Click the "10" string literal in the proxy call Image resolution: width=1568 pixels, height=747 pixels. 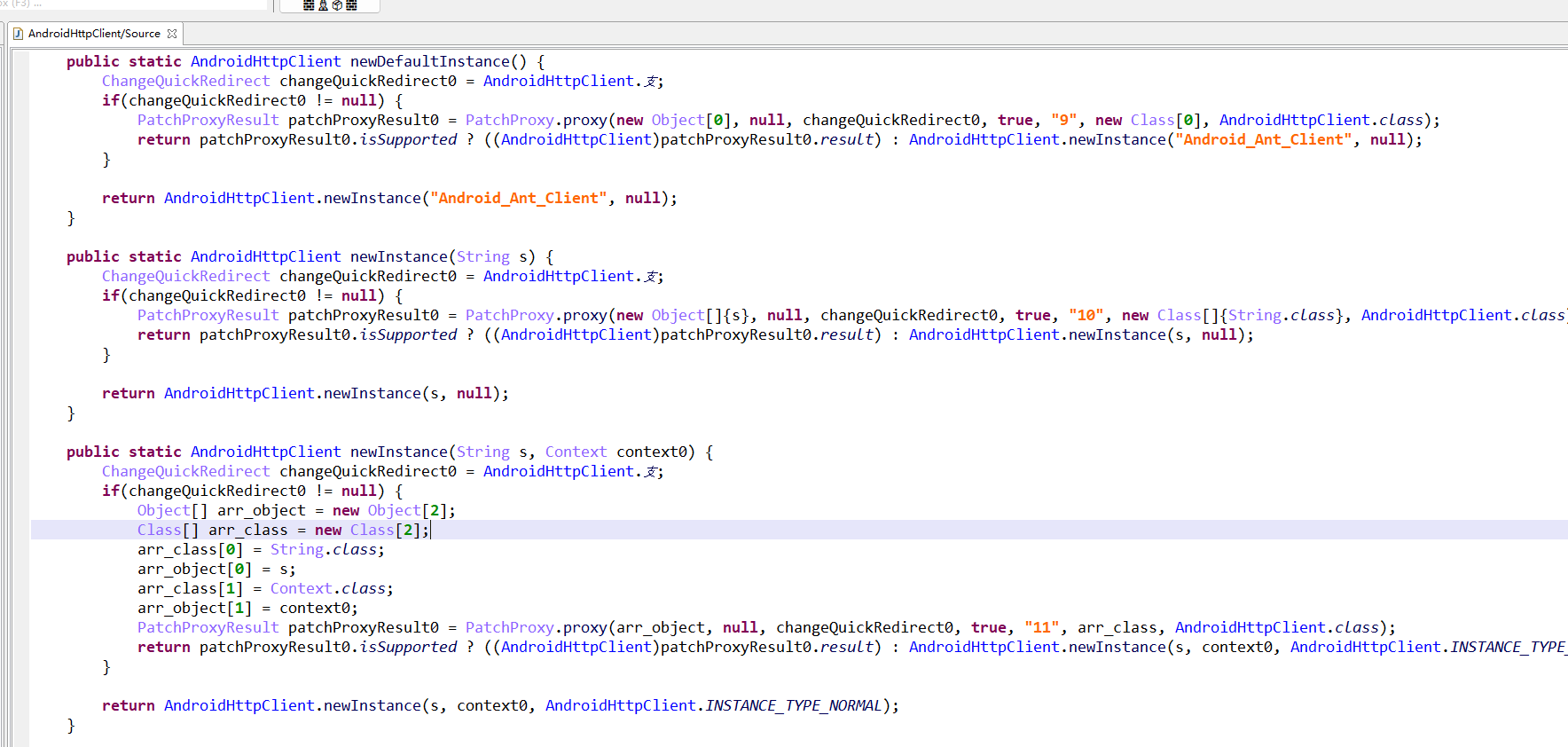point(1086,315)
